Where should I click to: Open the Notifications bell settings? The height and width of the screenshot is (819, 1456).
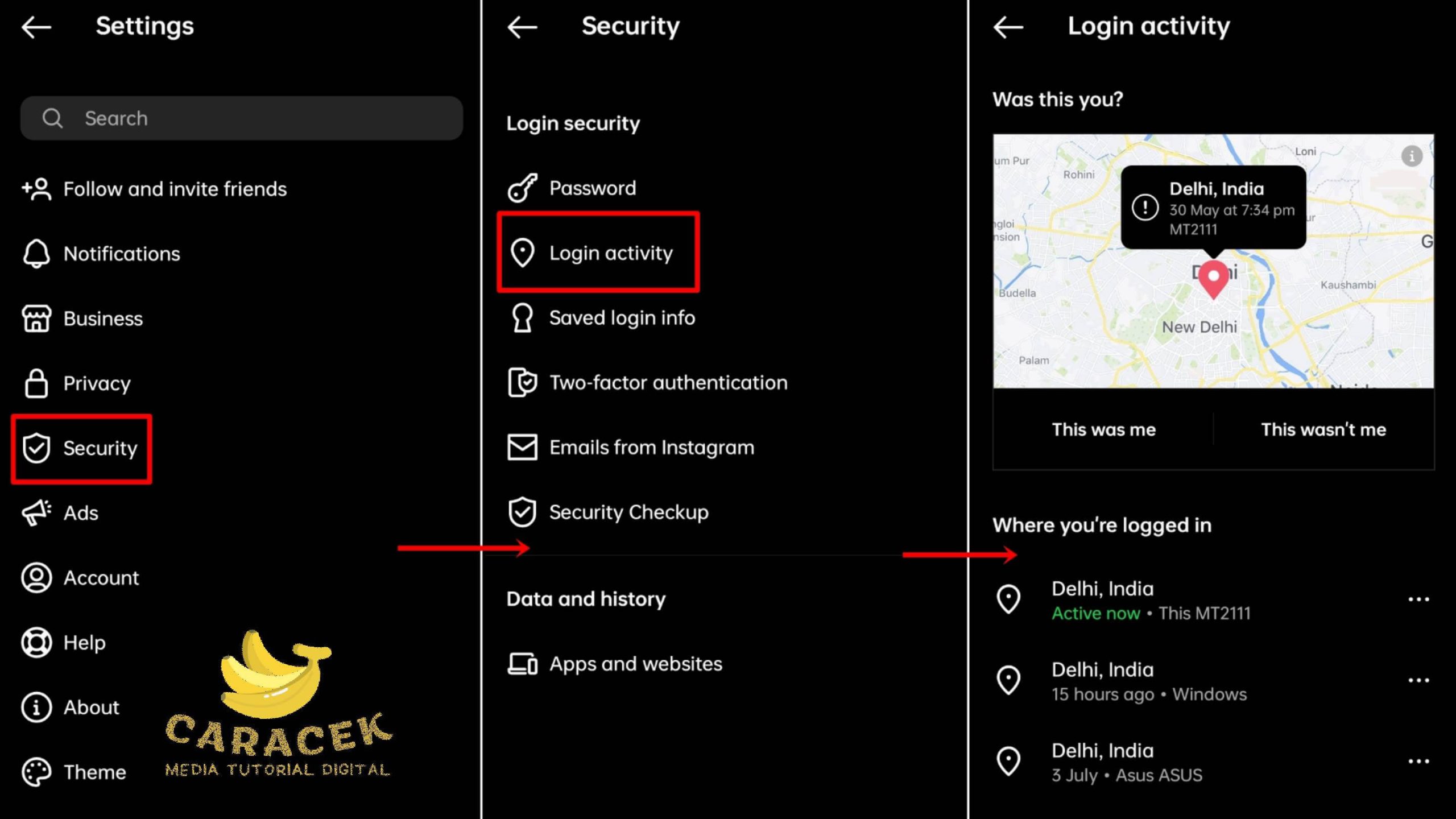coord(36,254)
